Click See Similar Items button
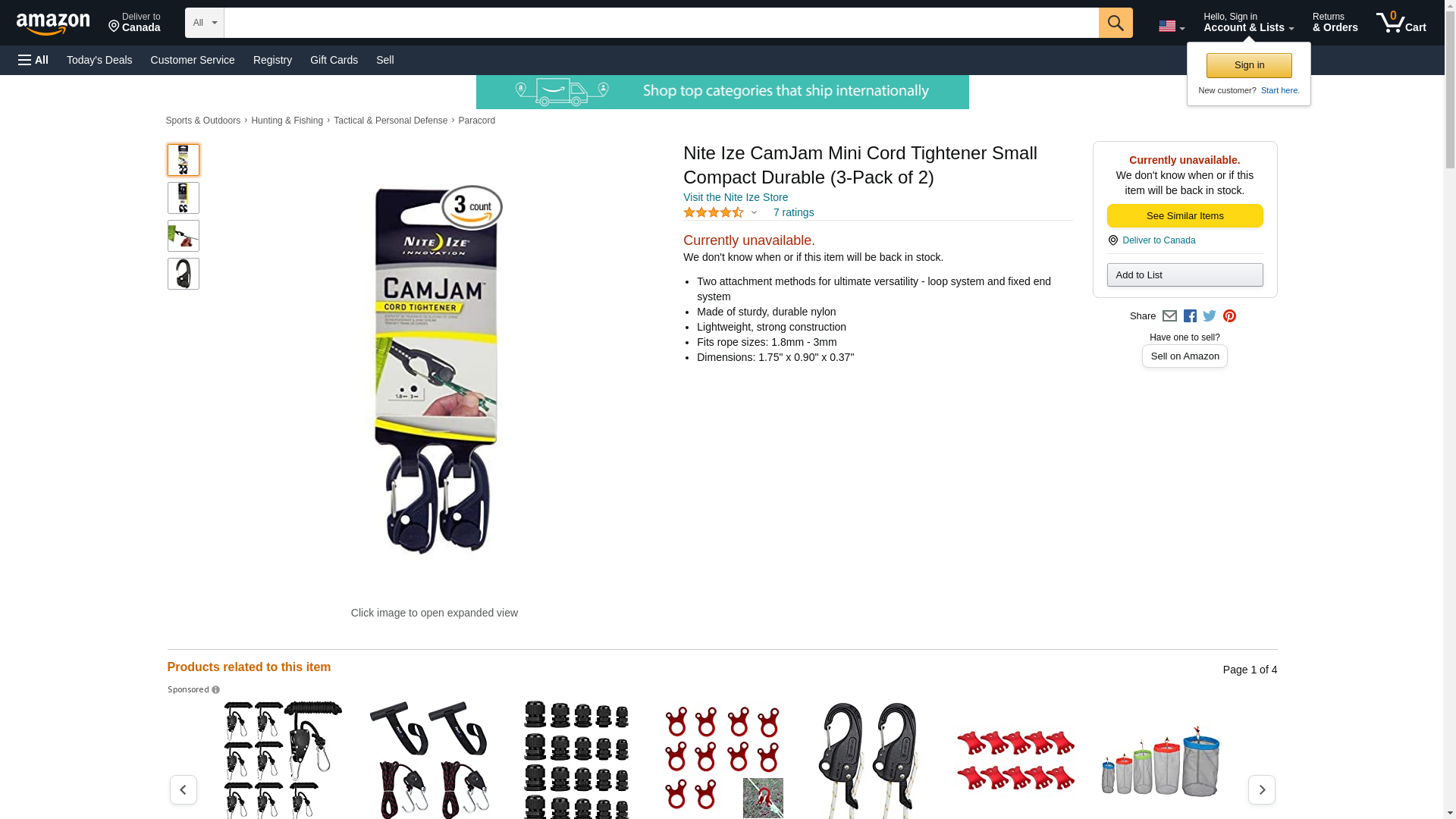The height and width of the screenshot is (819, 1456). pyautogui.click(x=1185, y=216)
